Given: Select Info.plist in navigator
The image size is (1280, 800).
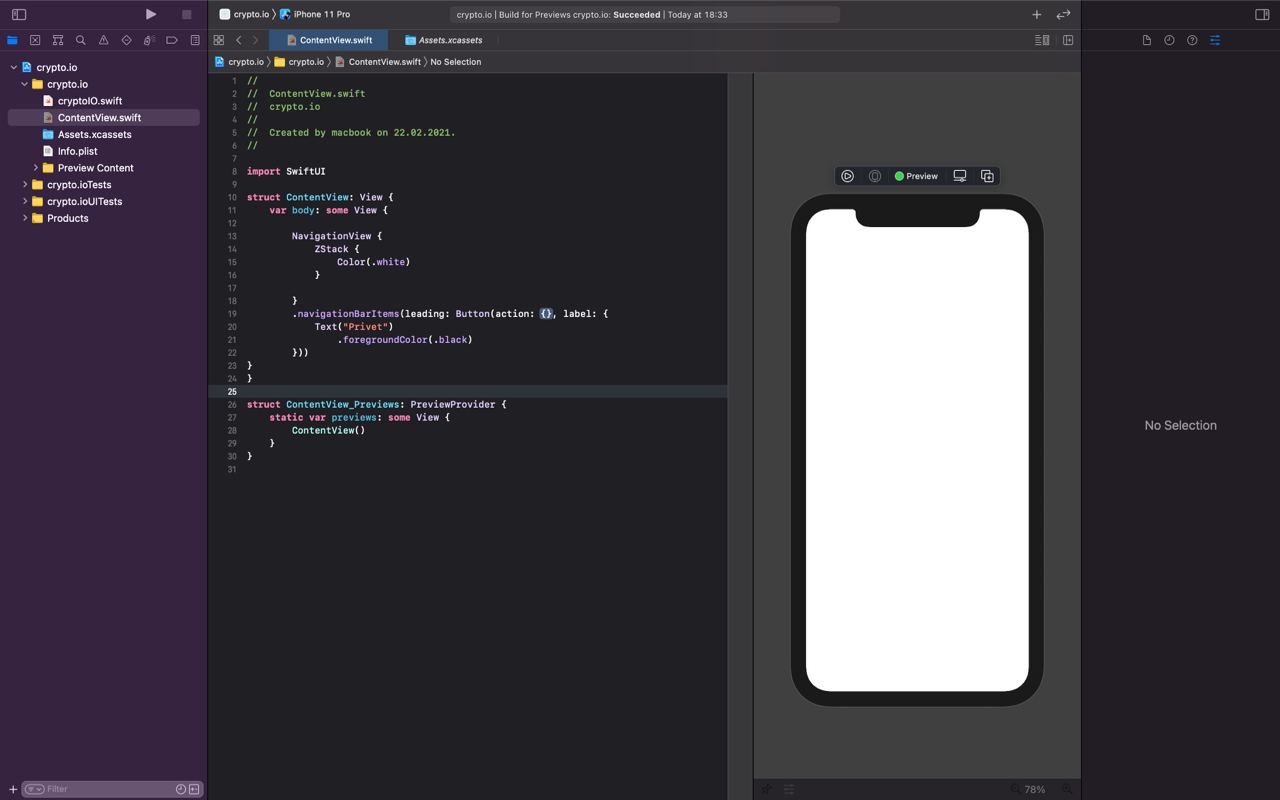Looking at the screenshot, I should 77,152.
